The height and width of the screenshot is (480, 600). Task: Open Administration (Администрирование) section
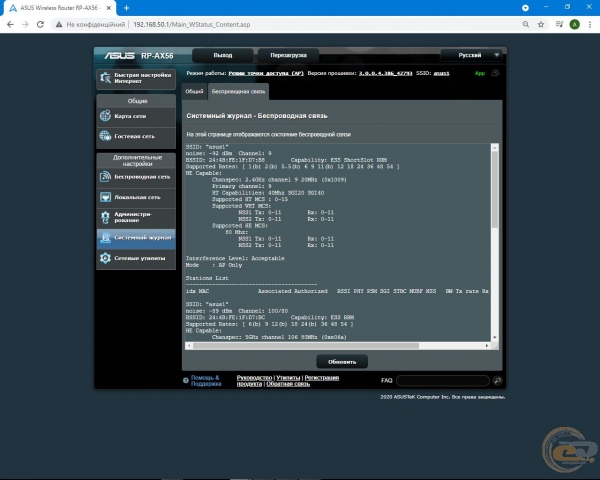tap(136, 217)
